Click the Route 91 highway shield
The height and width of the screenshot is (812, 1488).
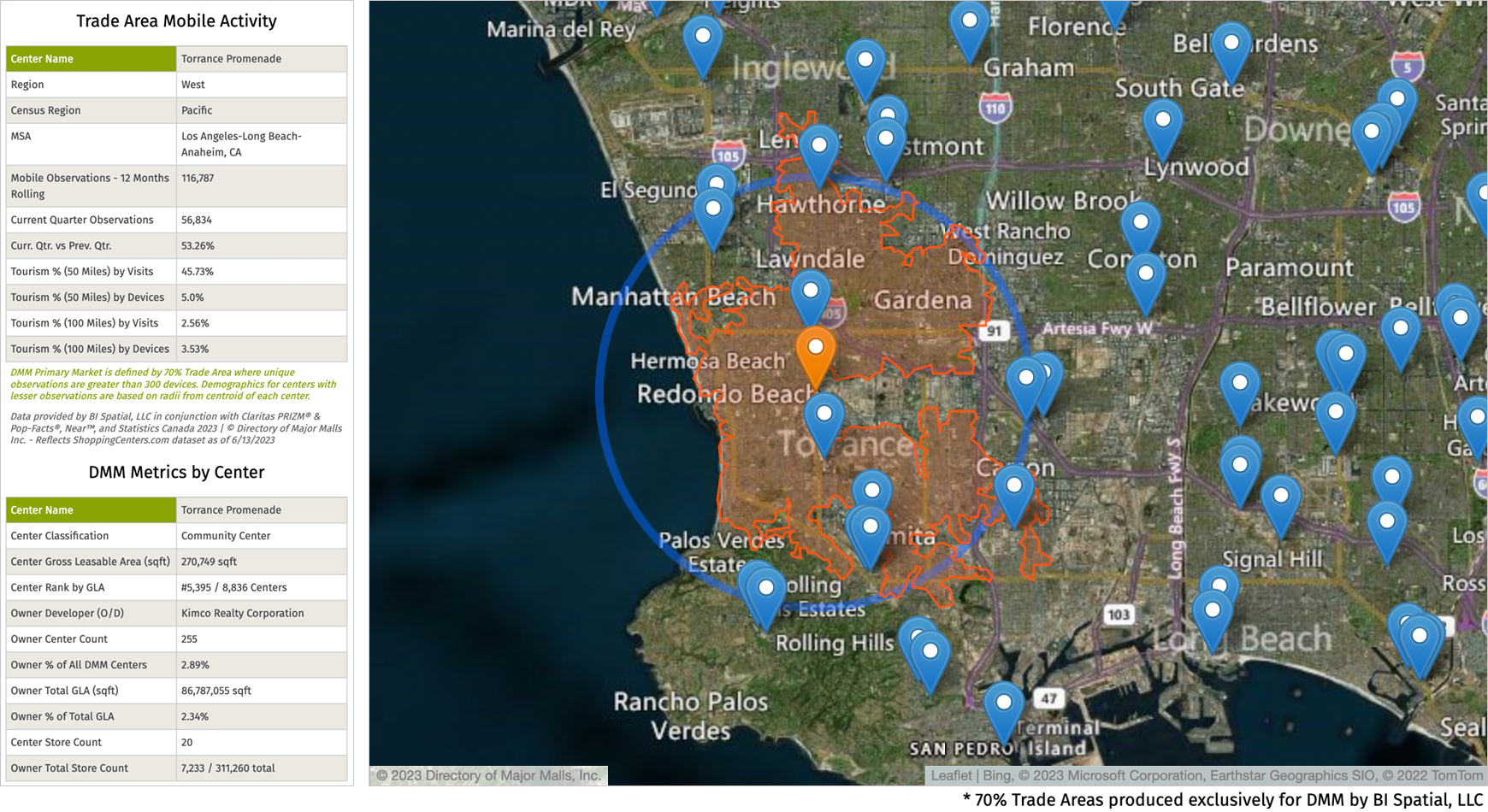click(993, 331)
